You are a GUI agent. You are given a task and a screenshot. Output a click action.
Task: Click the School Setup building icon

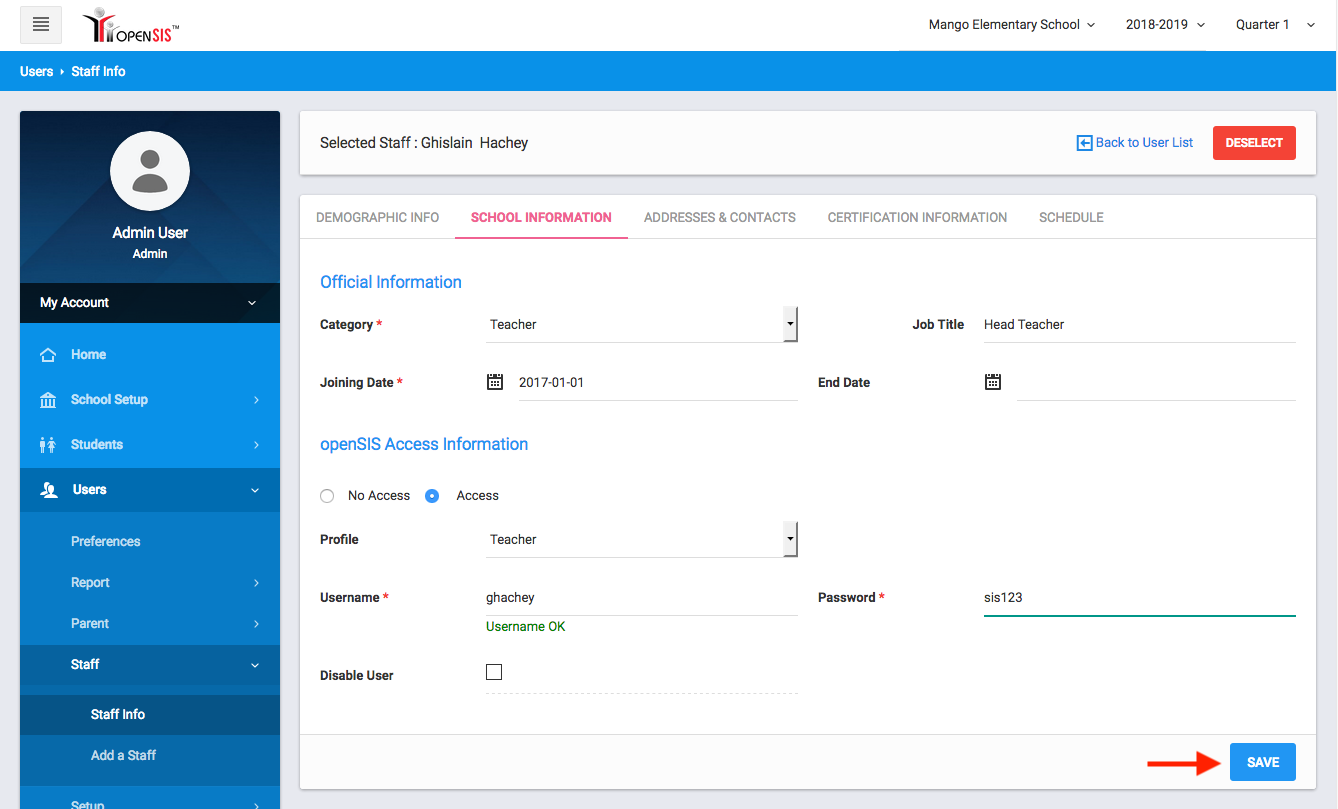click(x=47, y=400)
